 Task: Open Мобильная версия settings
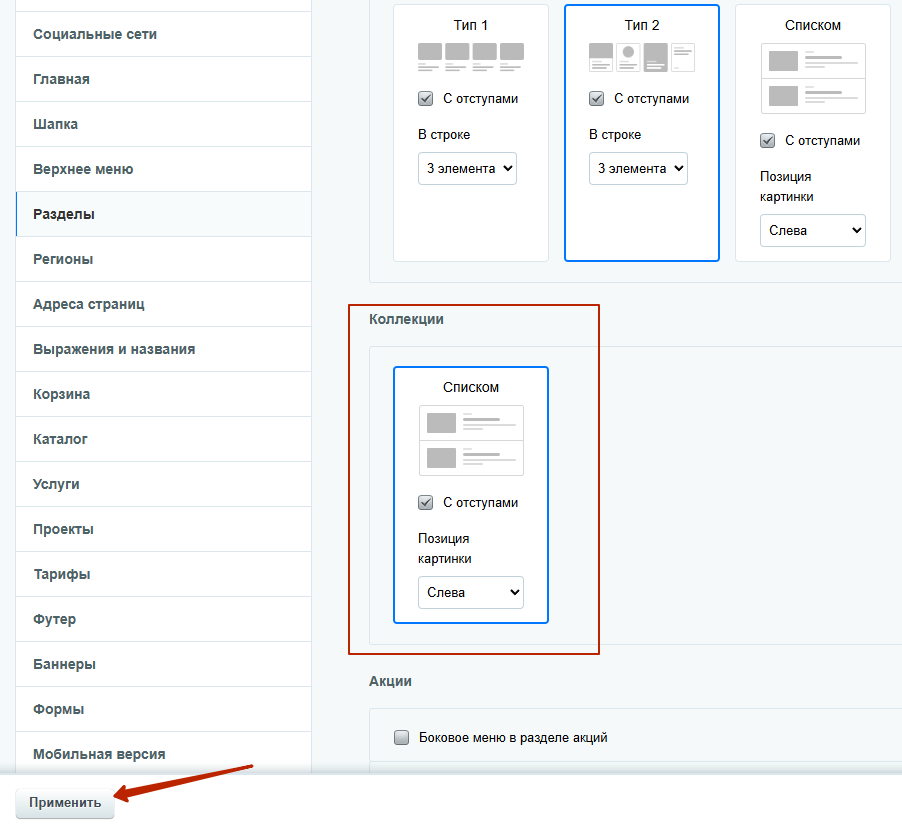[99, 754]
